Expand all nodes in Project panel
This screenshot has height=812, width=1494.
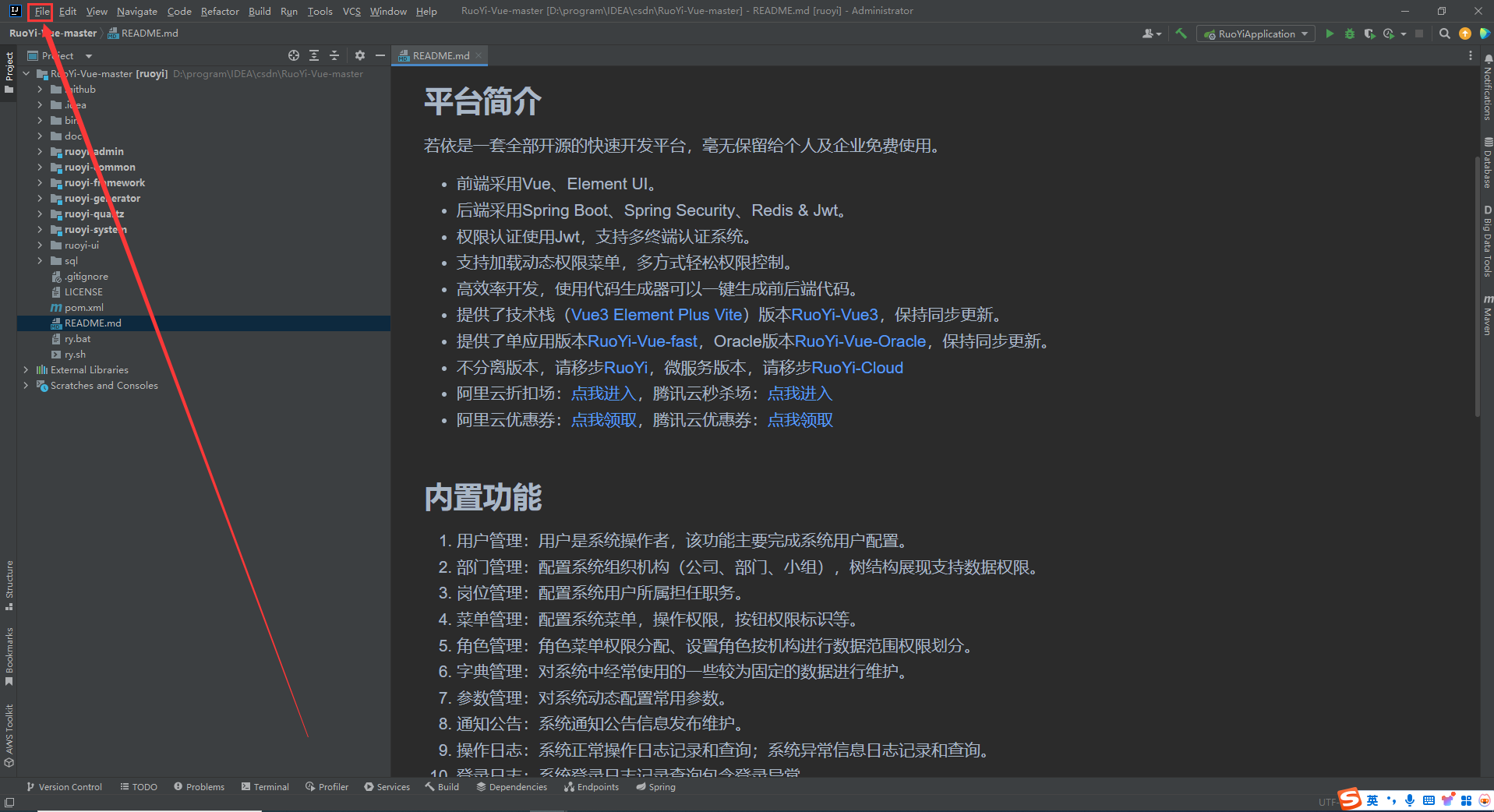[314, 55]
